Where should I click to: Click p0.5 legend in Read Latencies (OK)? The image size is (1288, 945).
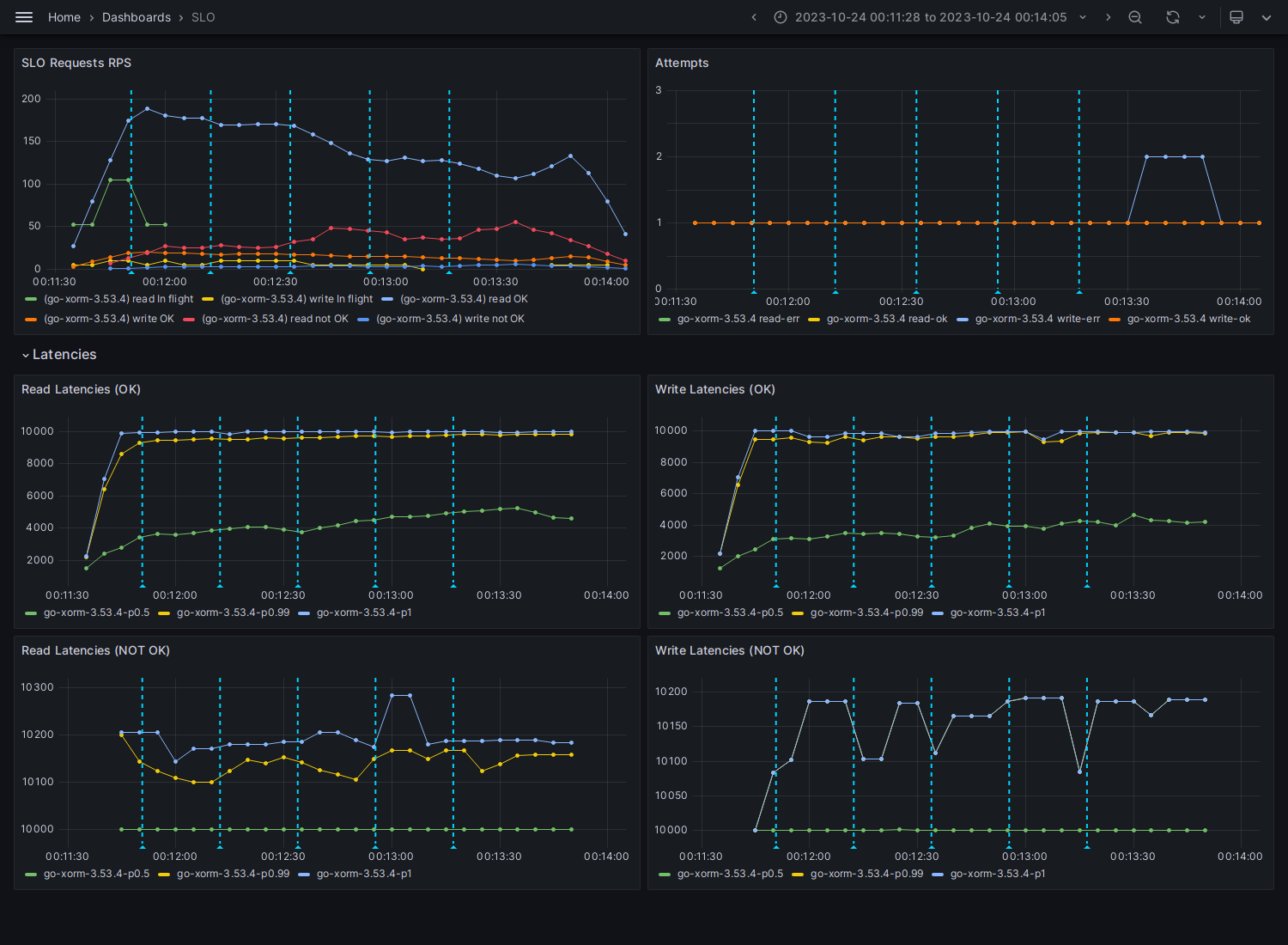pos(96,613)
